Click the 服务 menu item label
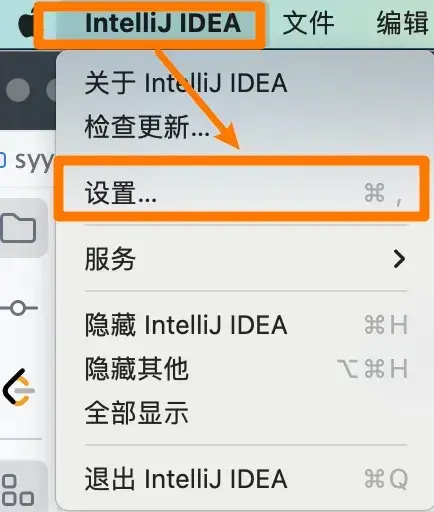This screenshot has width=434, height=512. (x=110, y=259)
